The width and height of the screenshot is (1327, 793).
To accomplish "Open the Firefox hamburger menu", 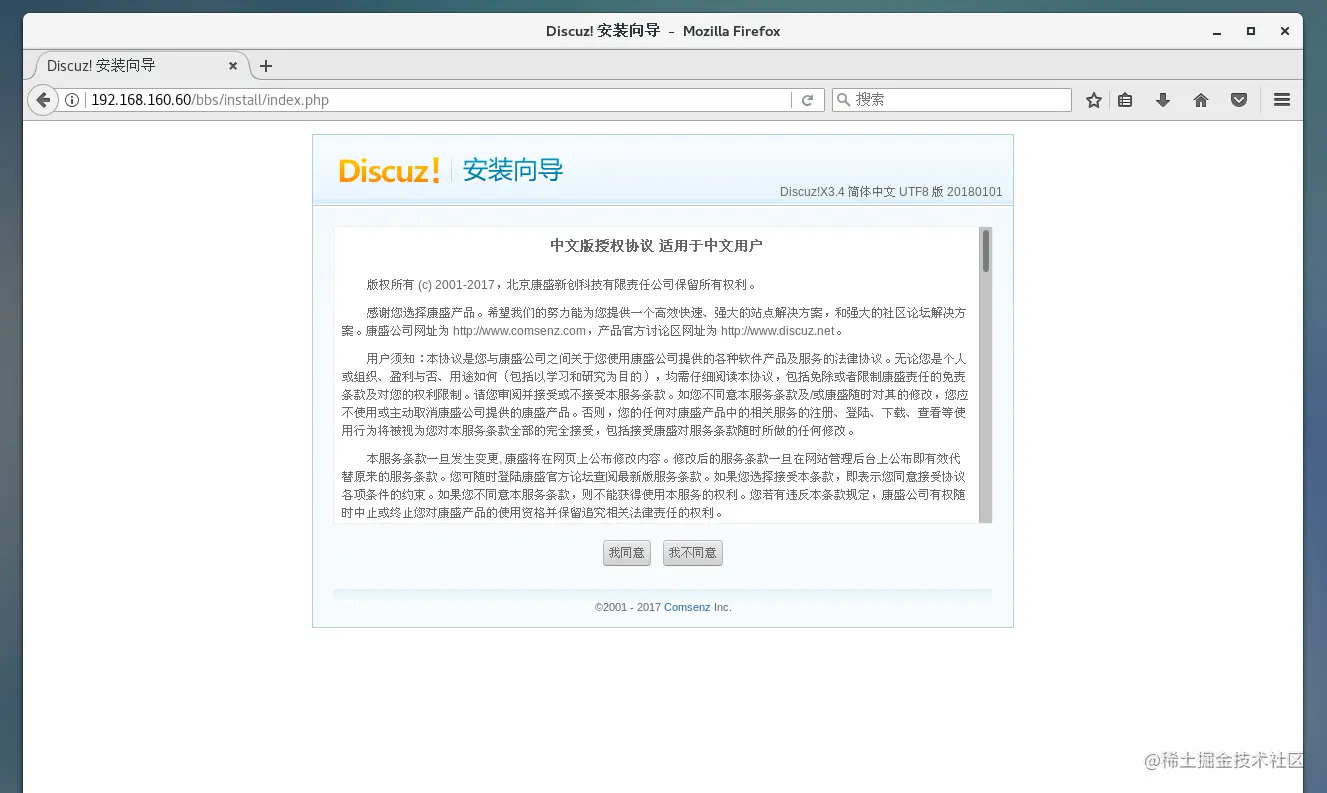I will (1282, 100).
